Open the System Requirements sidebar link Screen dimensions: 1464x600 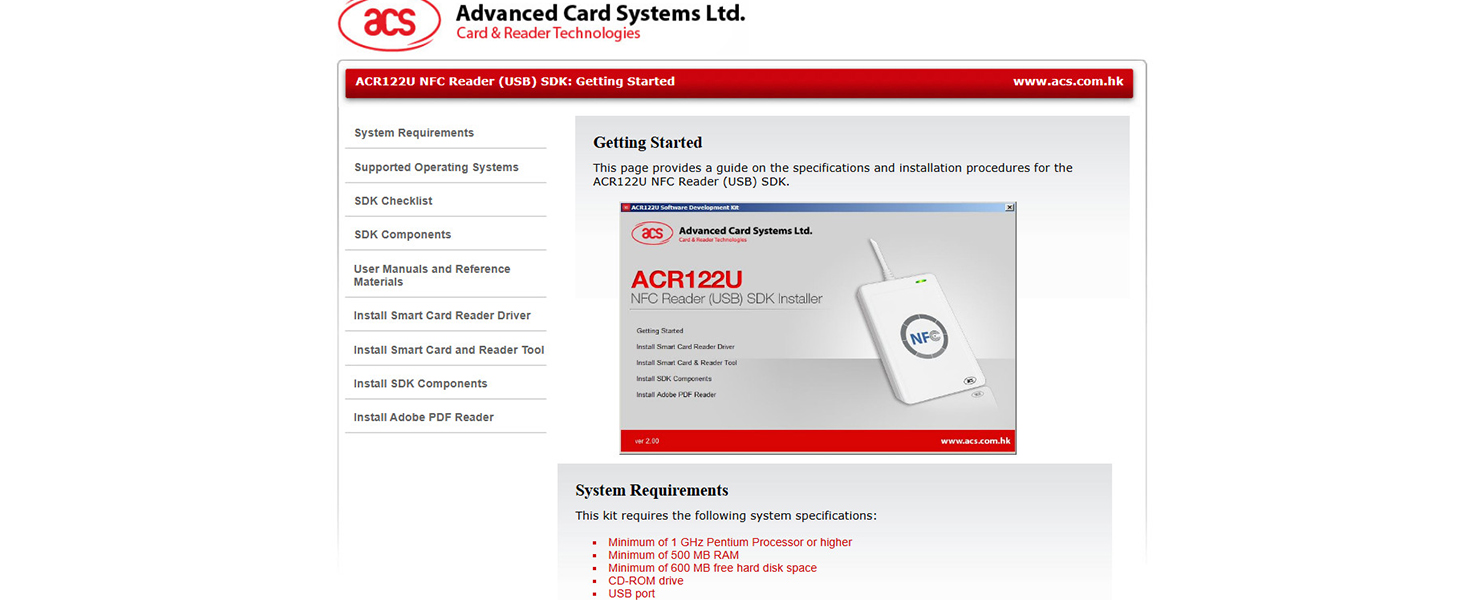coord(414,133)
